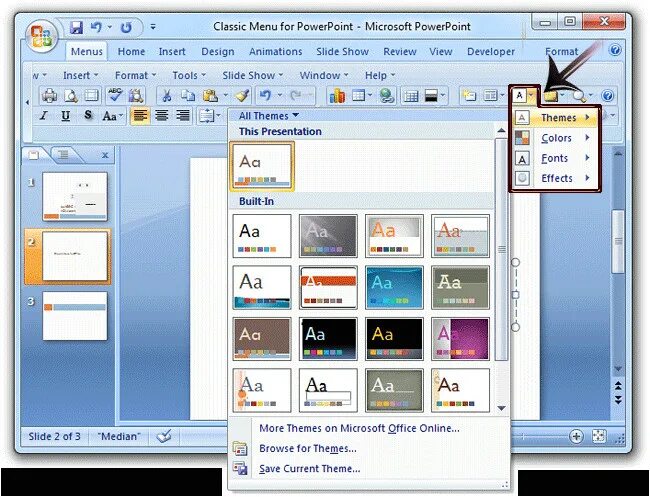
Task: Open the Office button menu
Action: click(41, 36)
